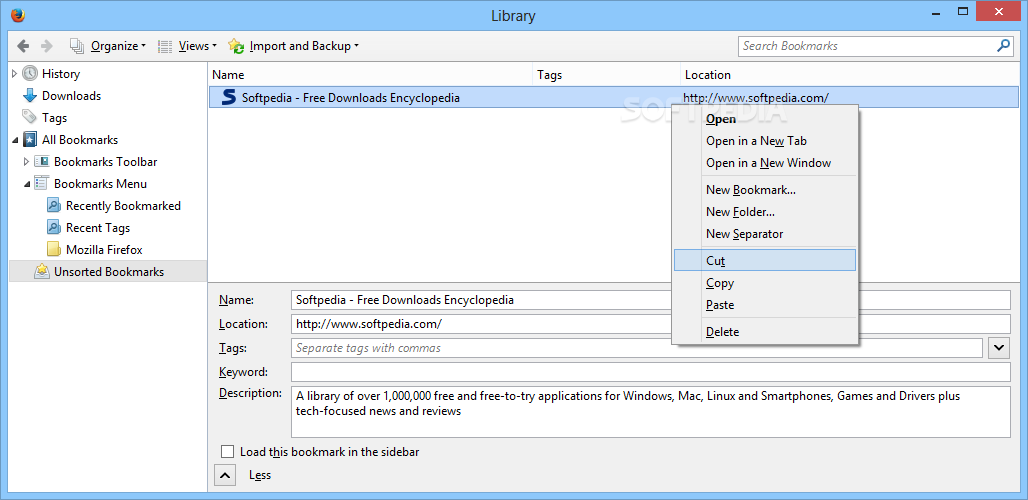Click the Tags label icon in sidebar

click(30, 117)
